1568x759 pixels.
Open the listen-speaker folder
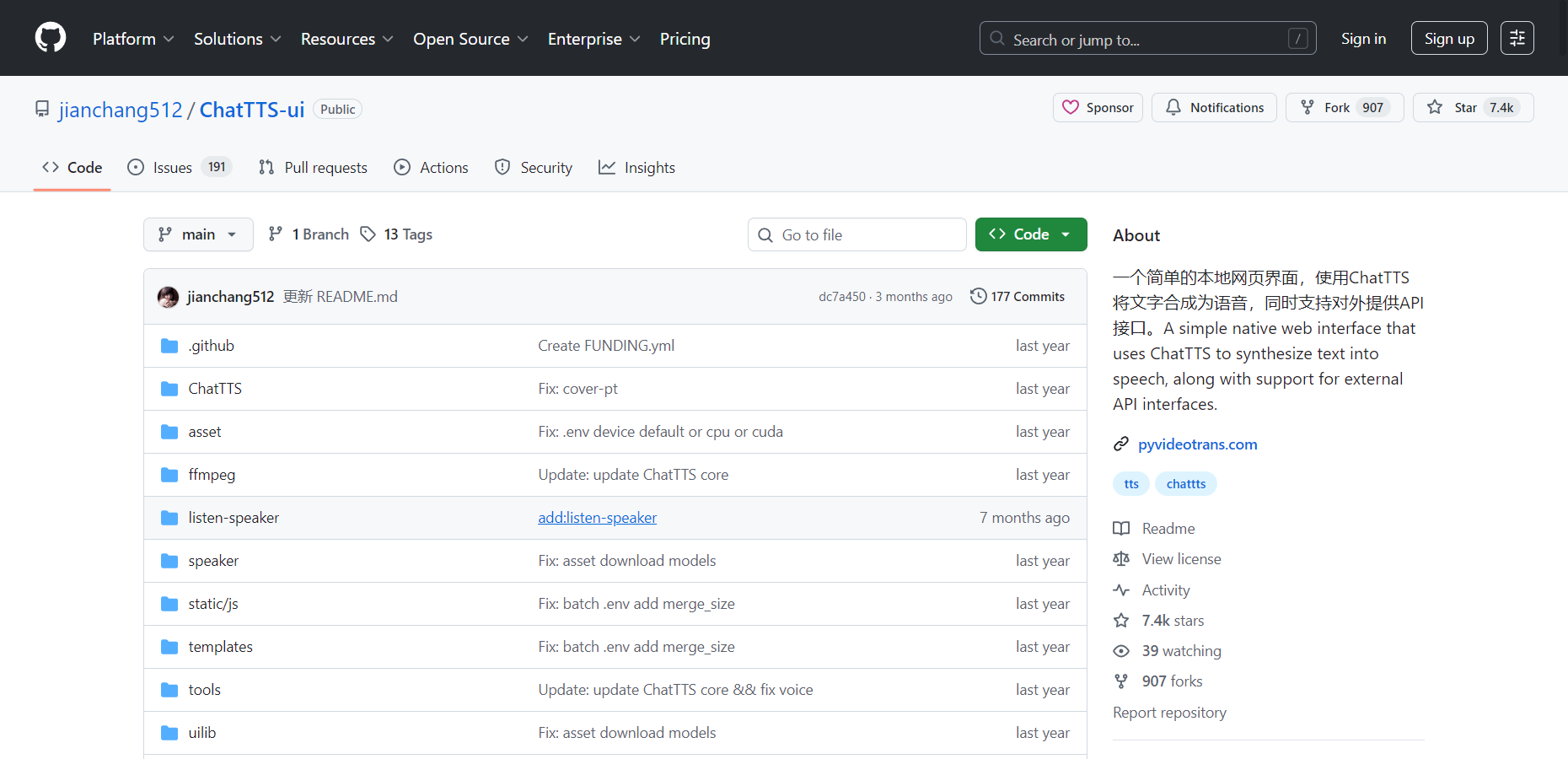click(234, 518)
